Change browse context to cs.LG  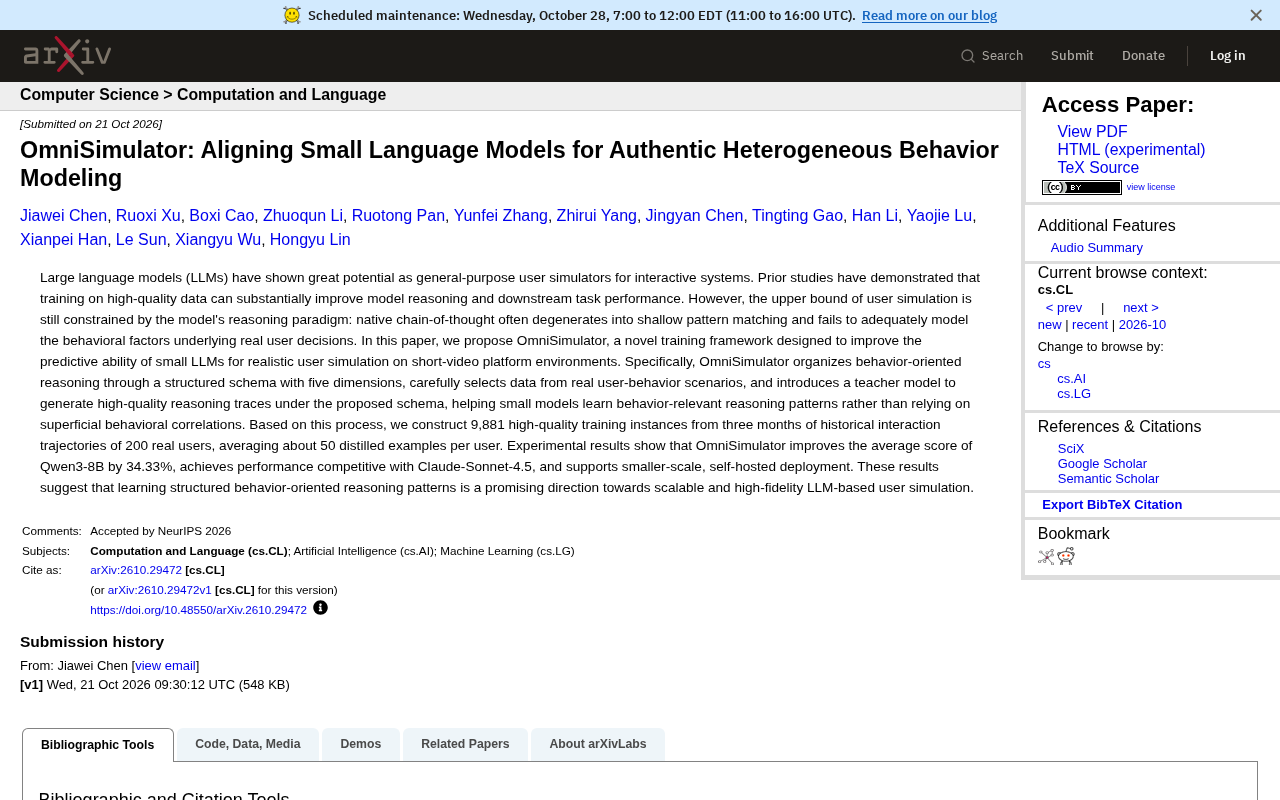(1074, 394)
